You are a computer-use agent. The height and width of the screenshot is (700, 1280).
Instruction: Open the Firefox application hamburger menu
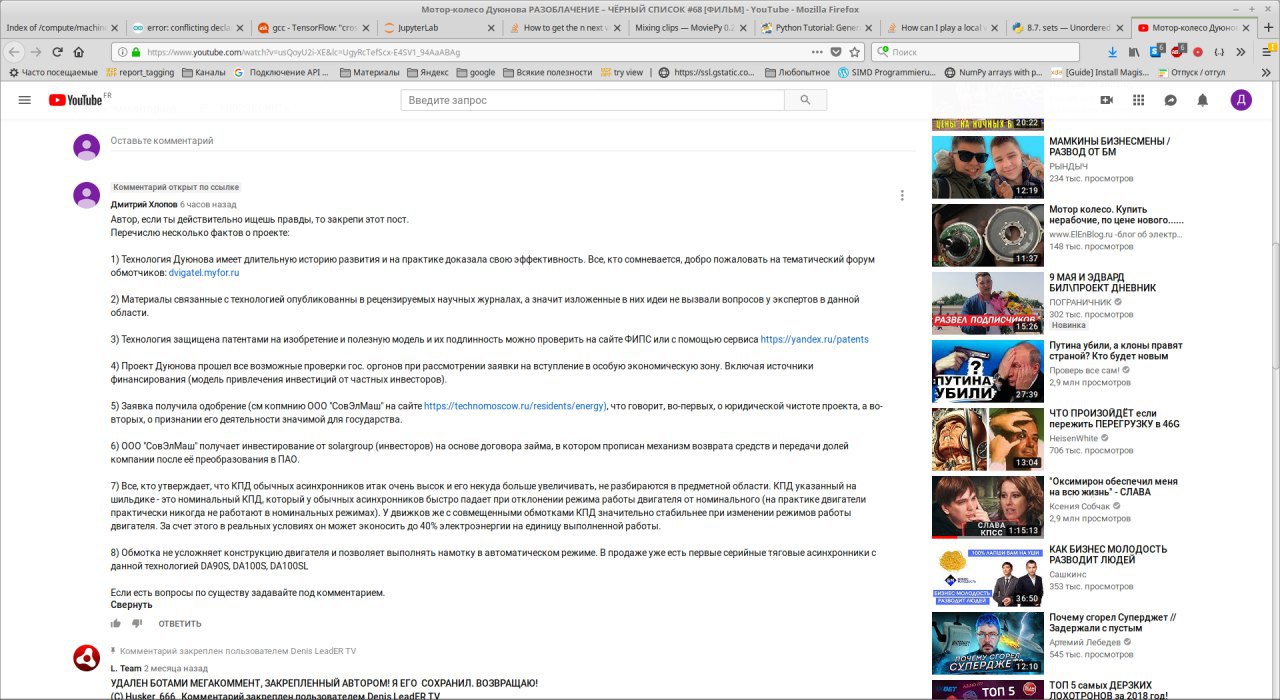point(1265,51)
